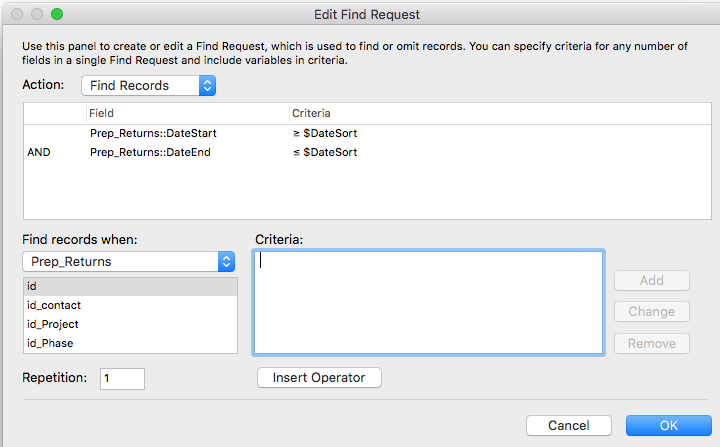Click the green zoom window button
The width and height of the screenshot is (720, 447).
57,14
